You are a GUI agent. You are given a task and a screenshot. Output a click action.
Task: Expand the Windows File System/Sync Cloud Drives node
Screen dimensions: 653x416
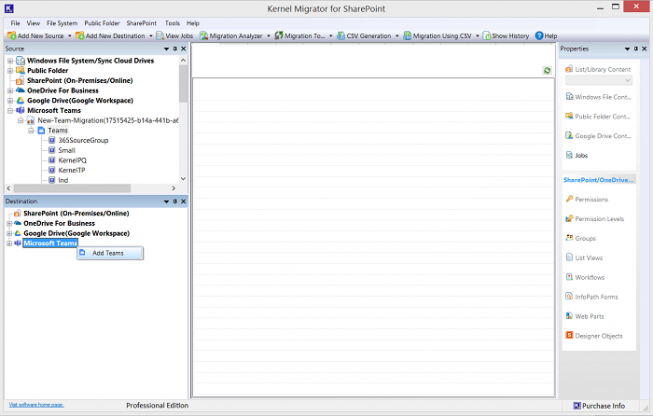click(10, 61)
